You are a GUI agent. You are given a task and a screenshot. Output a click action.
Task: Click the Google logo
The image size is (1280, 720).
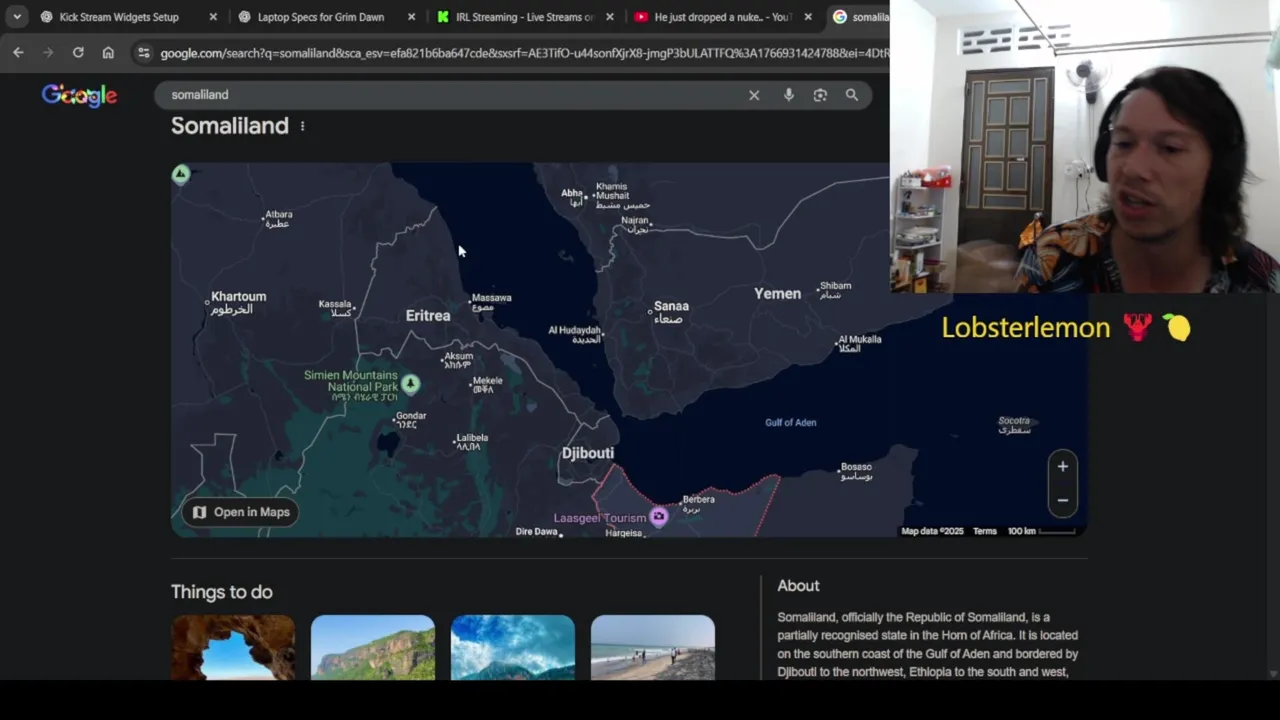(80, 95)
